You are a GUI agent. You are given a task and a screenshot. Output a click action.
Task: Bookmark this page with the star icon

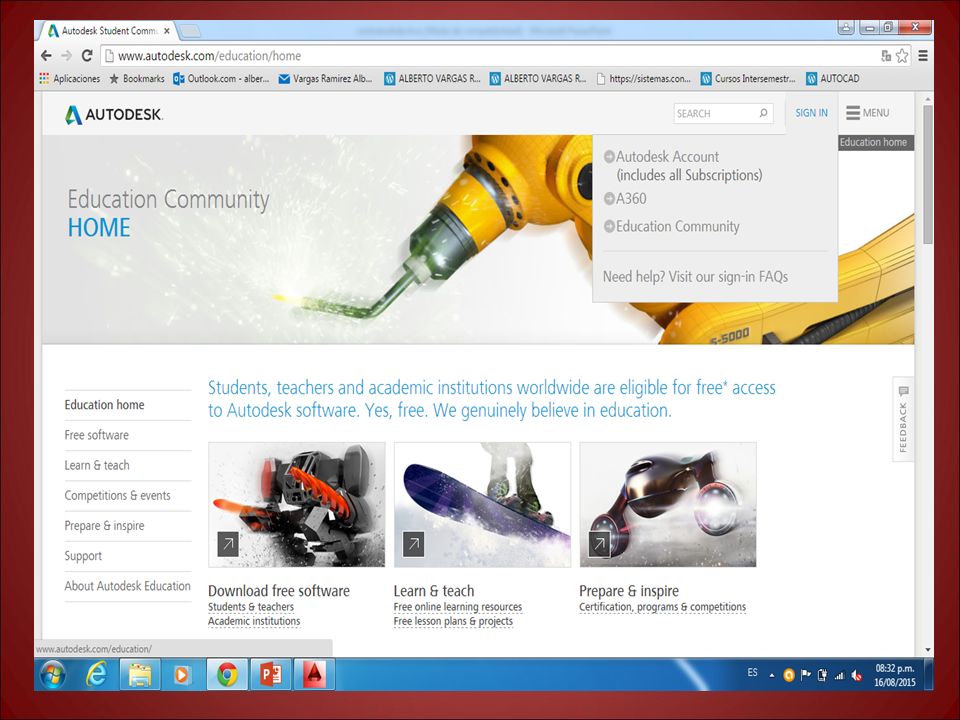pyautogui.click(x=902, y=56)
